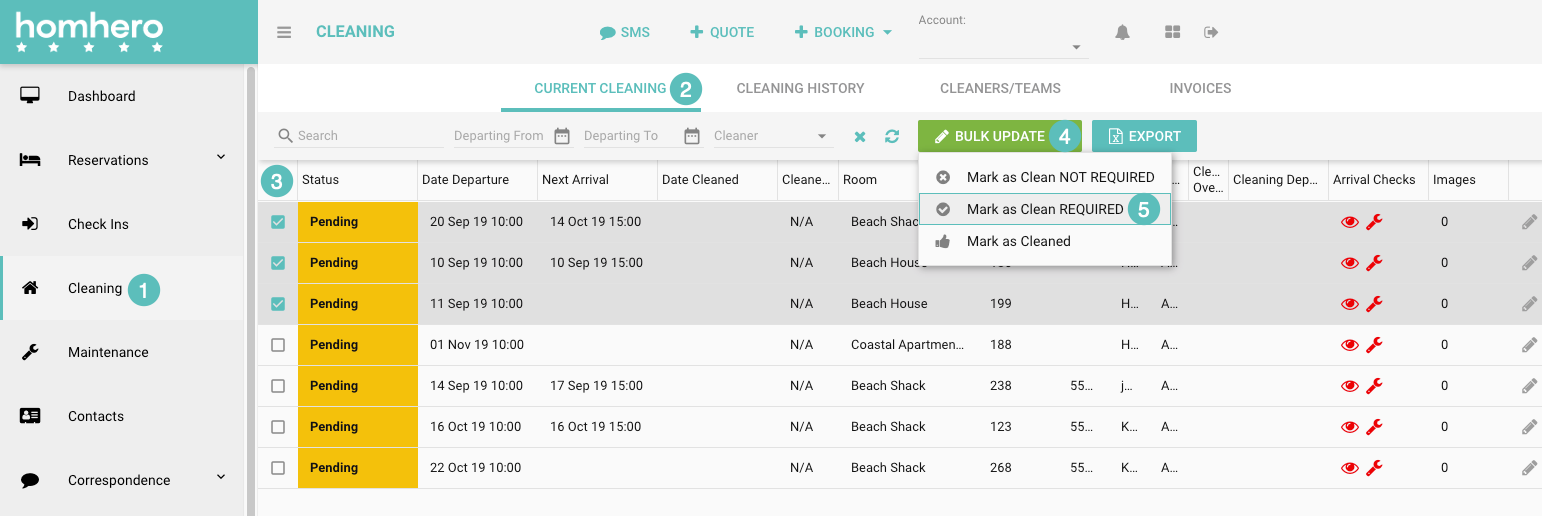
Task: Clear filters with the X icon
Action: 860,136
